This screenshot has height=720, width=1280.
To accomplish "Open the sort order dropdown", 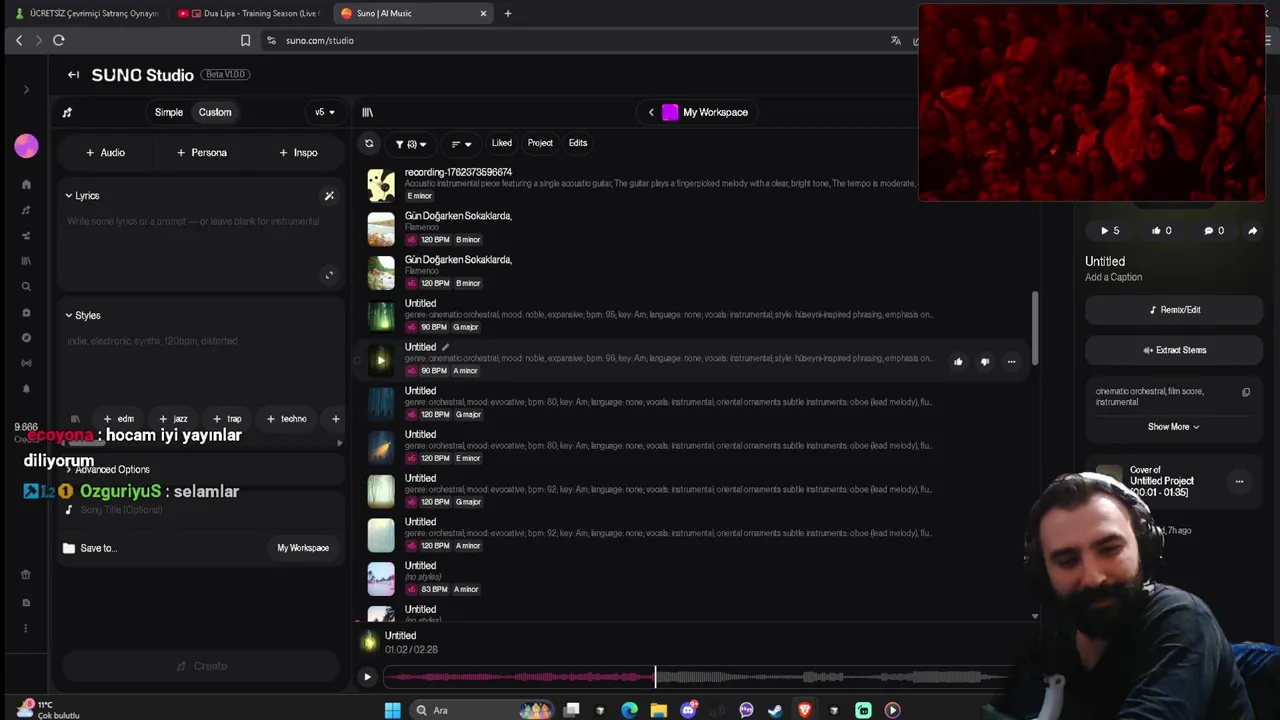I will (461, 144).
